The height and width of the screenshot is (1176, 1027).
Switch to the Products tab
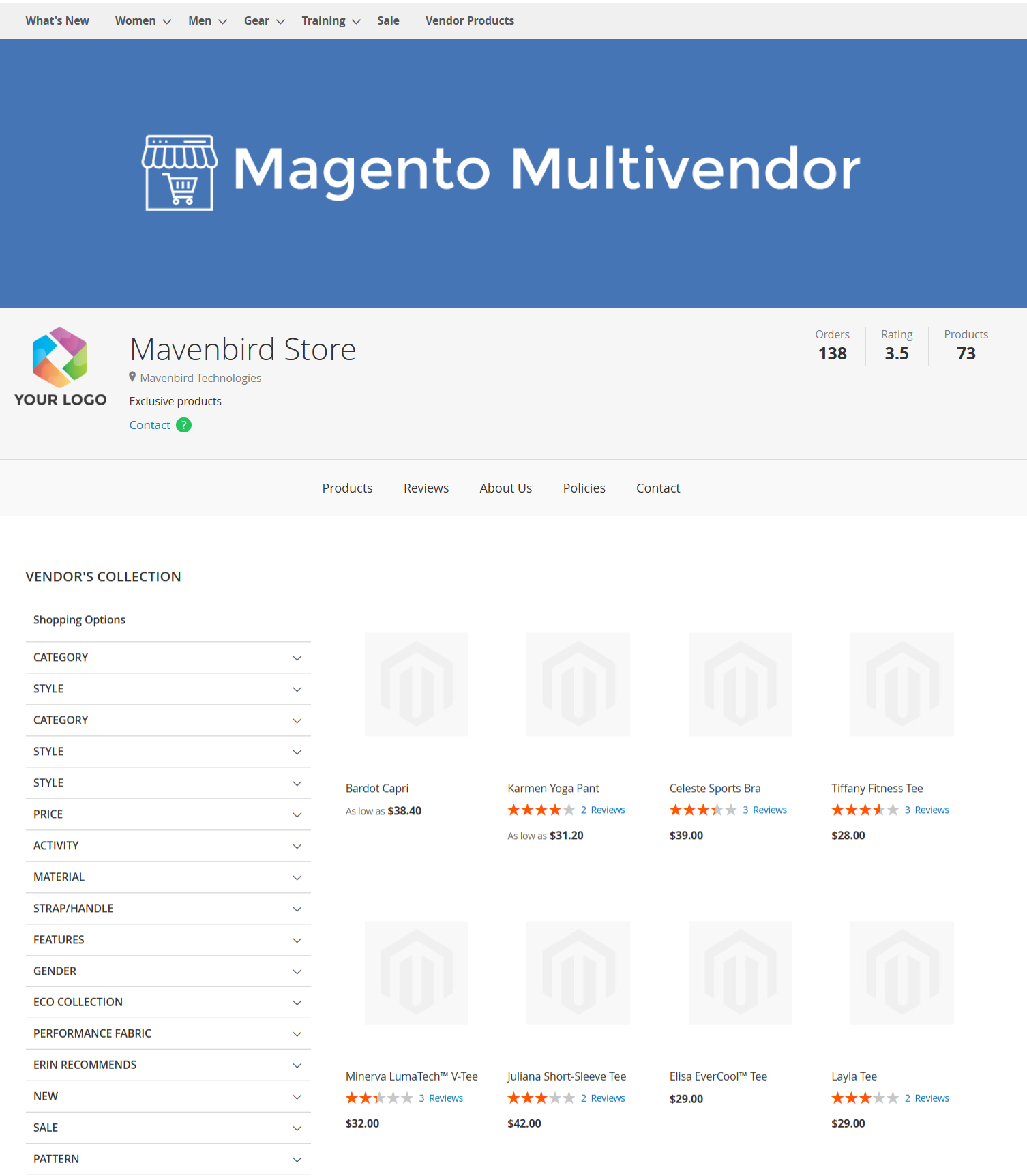[347, 488]
